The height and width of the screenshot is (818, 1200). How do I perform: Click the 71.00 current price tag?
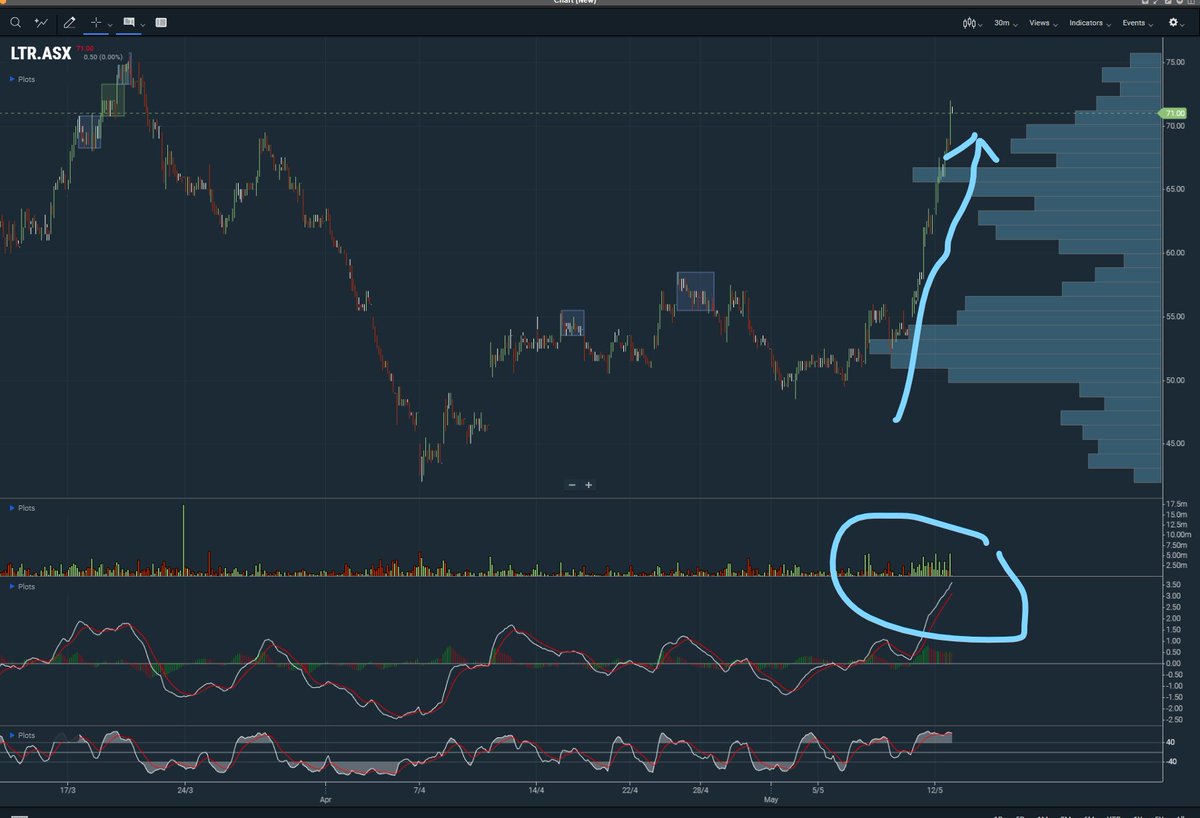pyautogui.click(x=1171, y=113)
